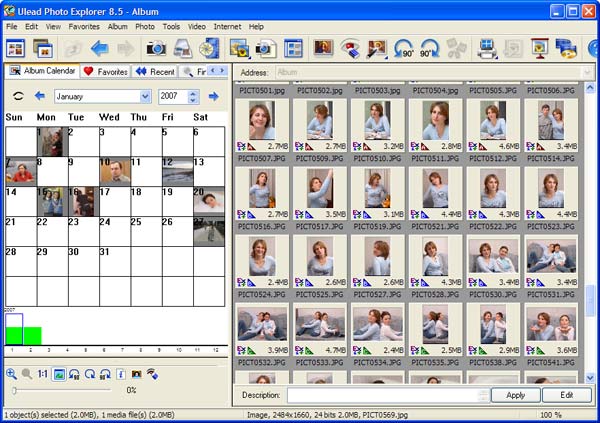This screenshot has height=423, width=600.
Task: Open the Album menu
Action: pos(117,27)
